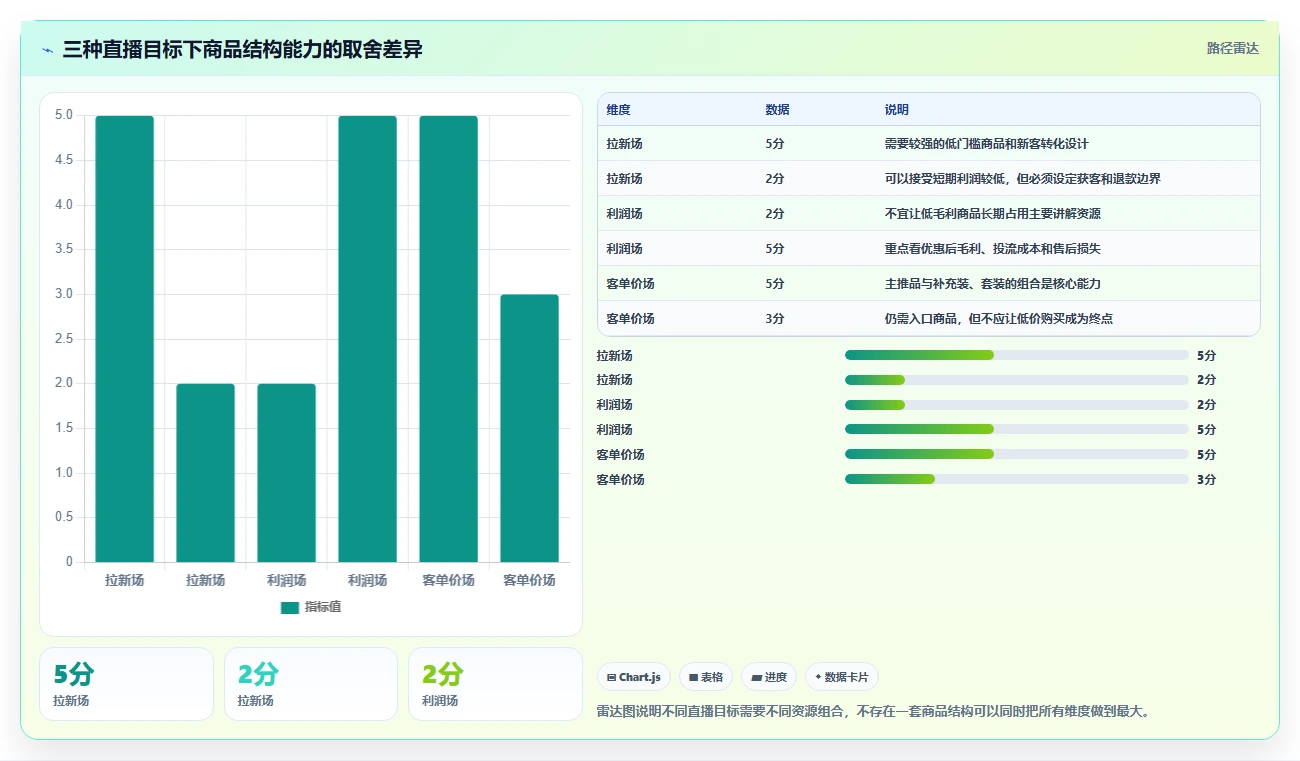Click the 客单价场 bar reaching 3.0

[x=530, y=428]
